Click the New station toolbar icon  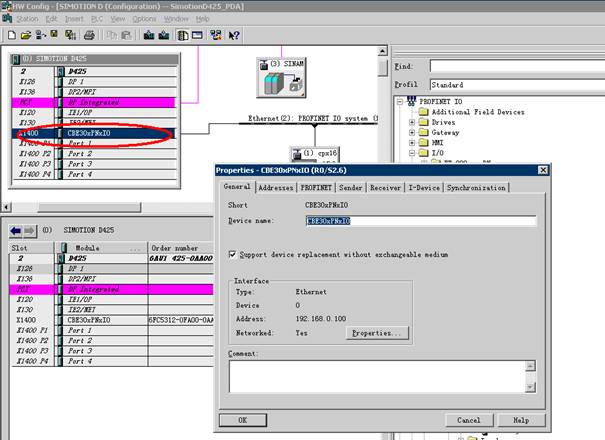point(8,34)
